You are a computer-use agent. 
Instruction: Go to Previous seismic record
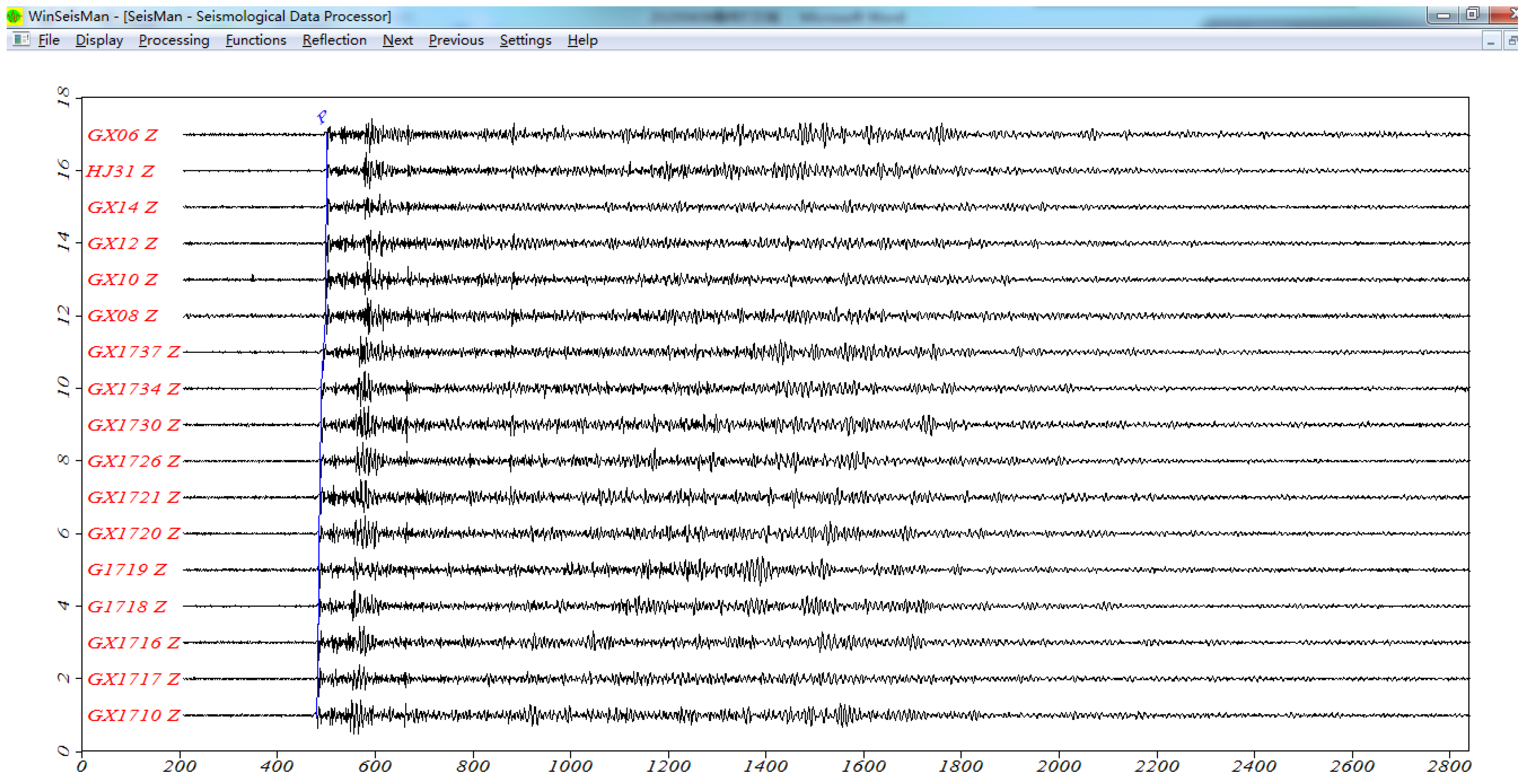(456, 40)
